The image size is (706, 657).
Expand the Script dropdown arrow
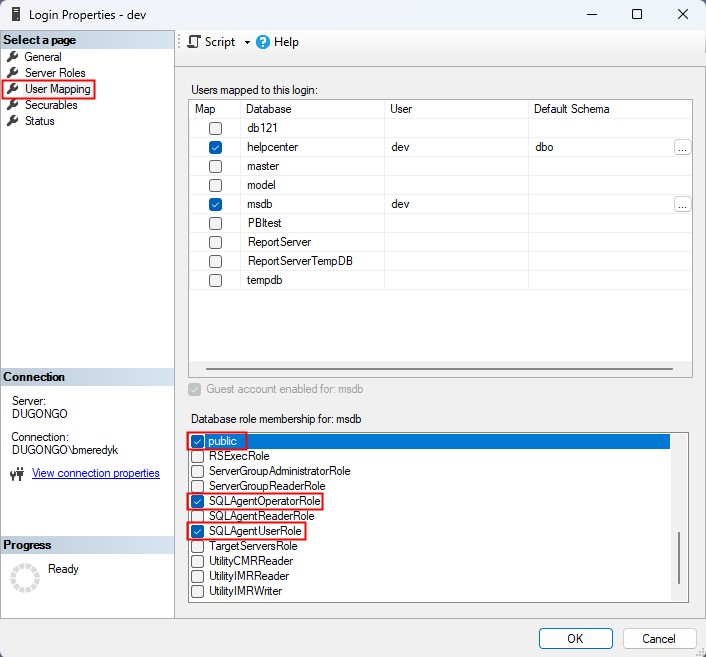(x=247, y=42)
